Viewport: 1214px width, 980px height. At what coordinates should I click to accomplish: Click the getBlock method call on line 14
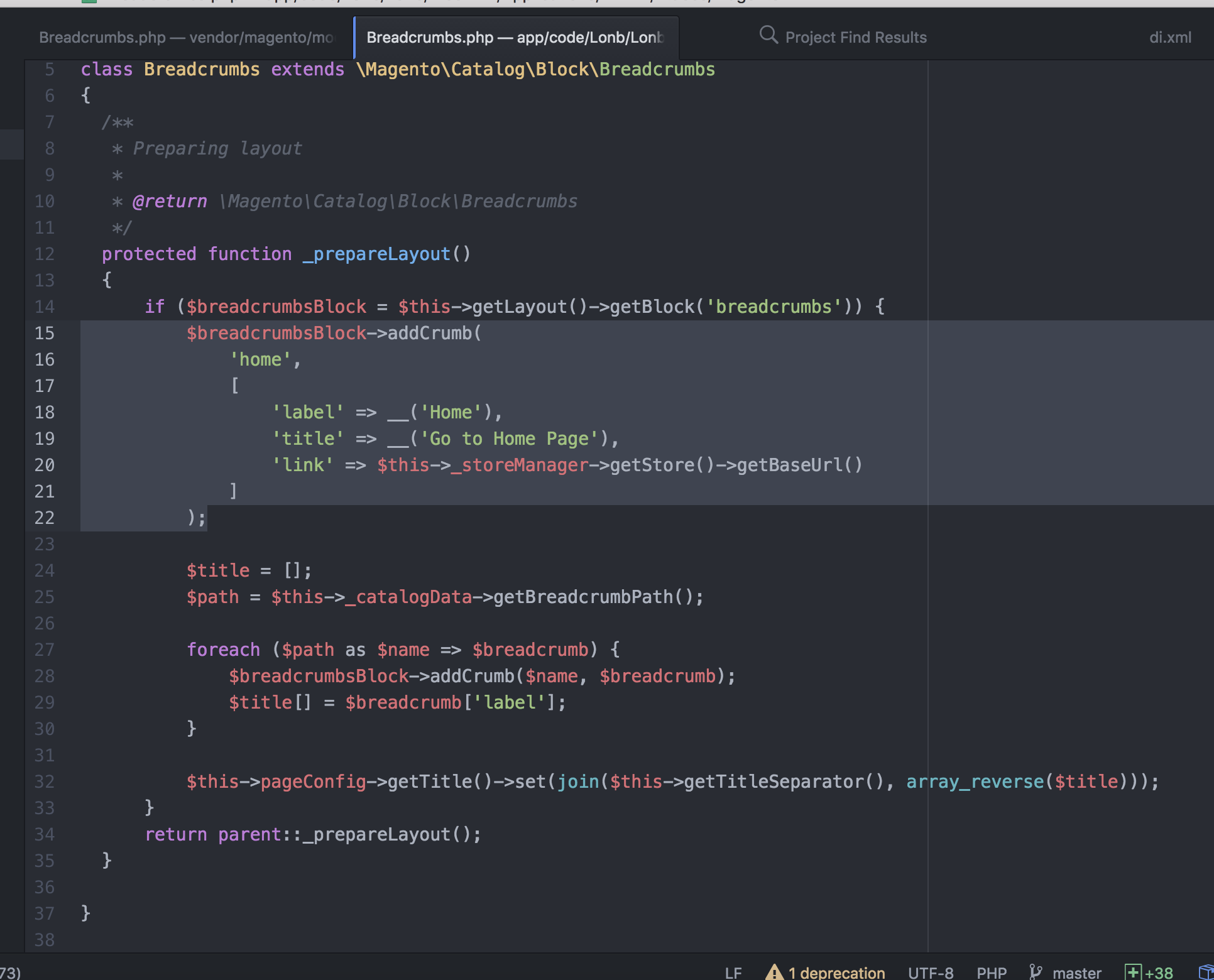pyautogui.click(x=652, y=307)
